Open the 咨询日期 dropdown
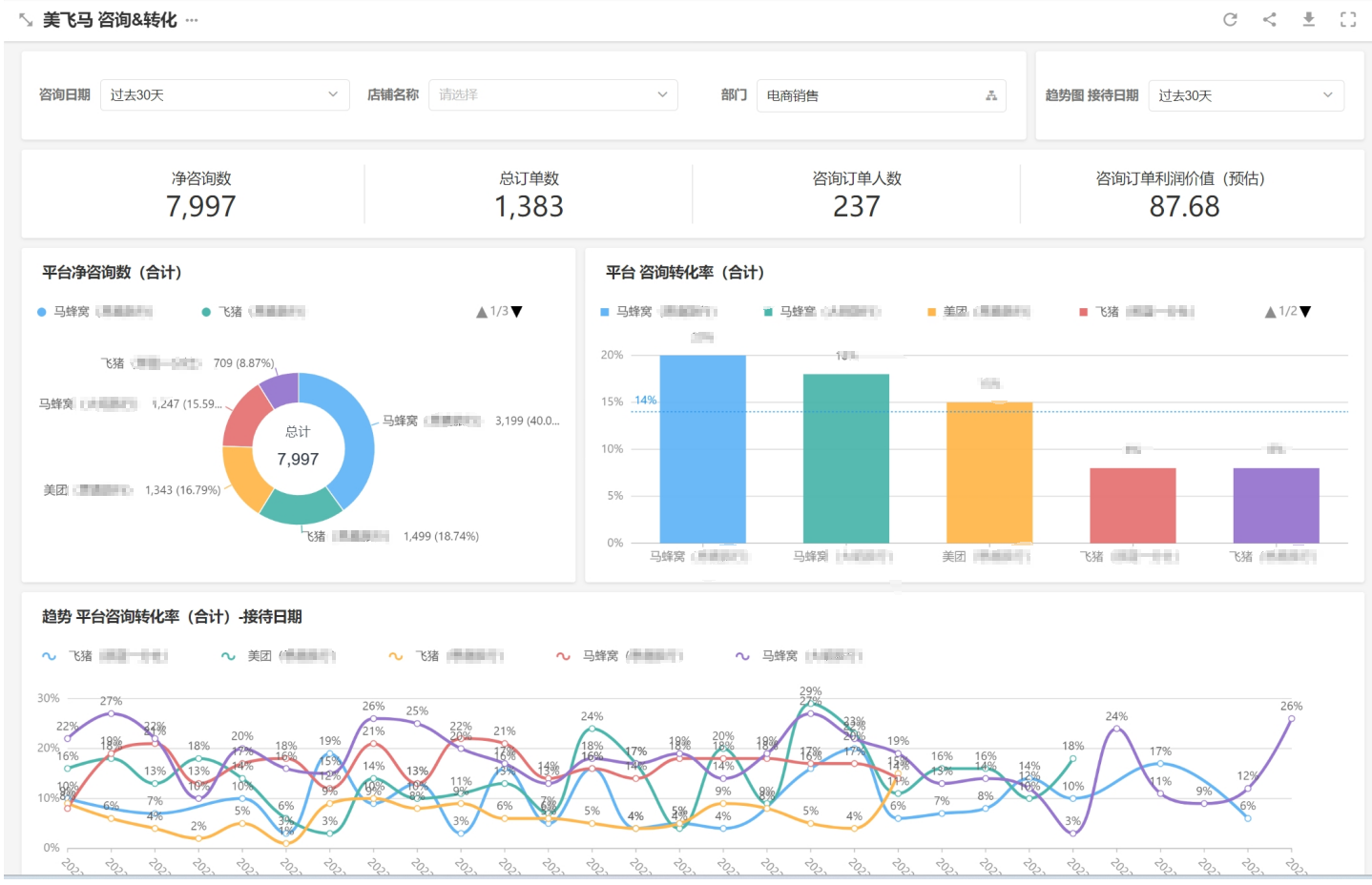The image size is (1372, 885). click(x=224, y=95)
